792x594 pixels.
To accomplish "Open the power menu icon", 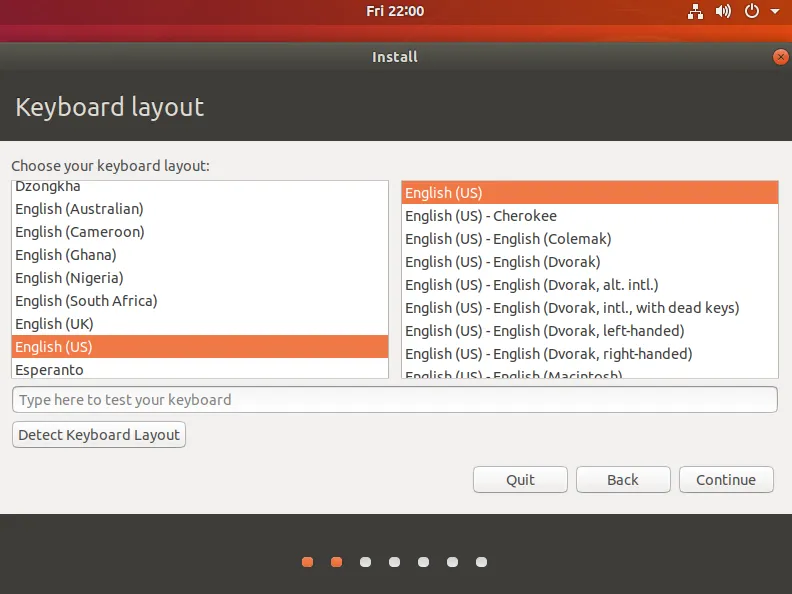I will coord(752,11).
